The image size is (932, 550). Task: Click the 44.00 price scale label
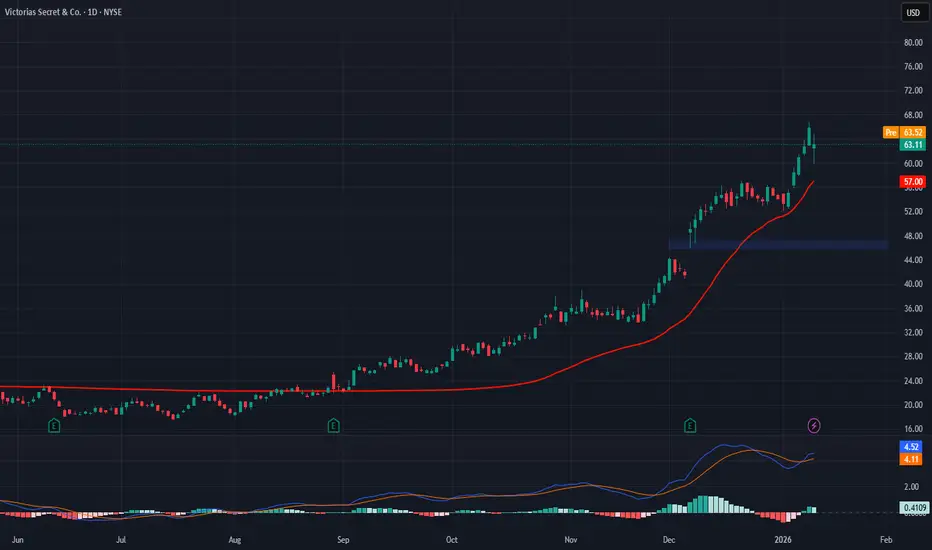pyautogui.click(x=913, y=260)
